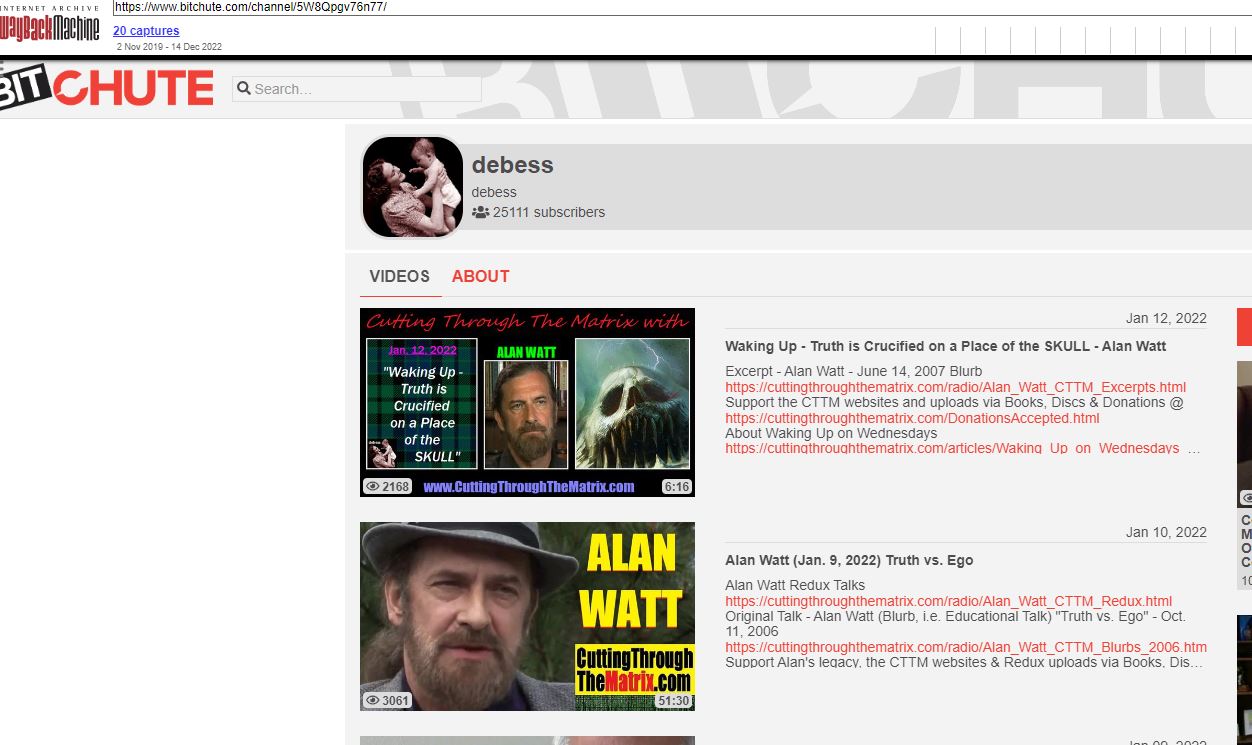Image resolution: width=1252 pixels, height=745 pixels.
Task: Click the debess channel name heading
Action: pos(512,165)
